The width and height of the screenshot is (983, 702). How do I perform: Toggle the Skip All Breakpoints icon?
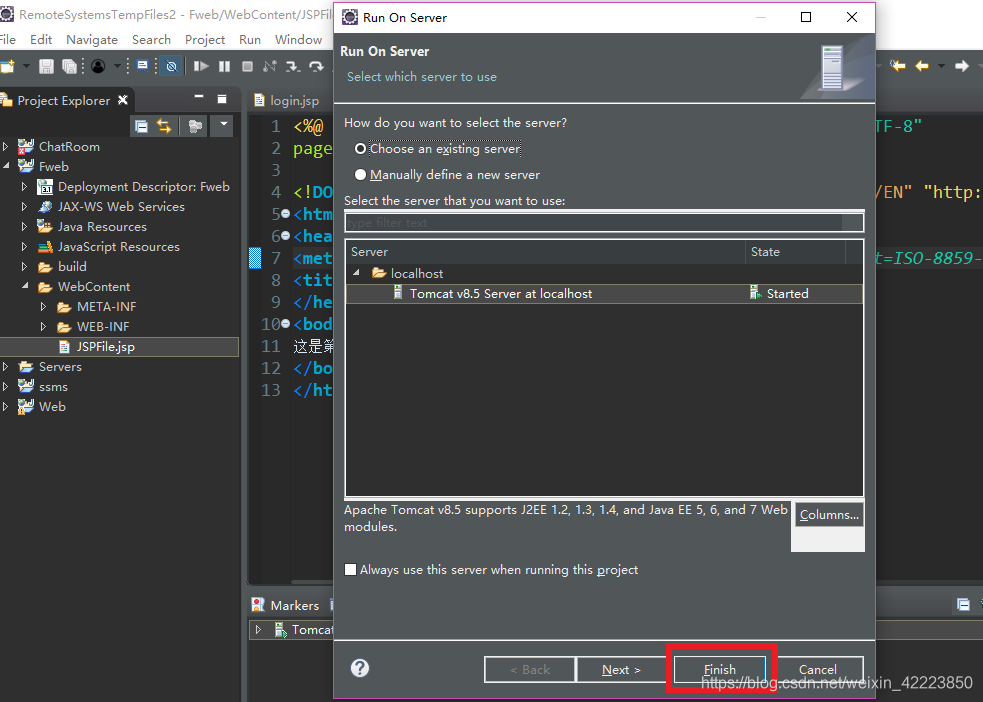coord(171,66)
